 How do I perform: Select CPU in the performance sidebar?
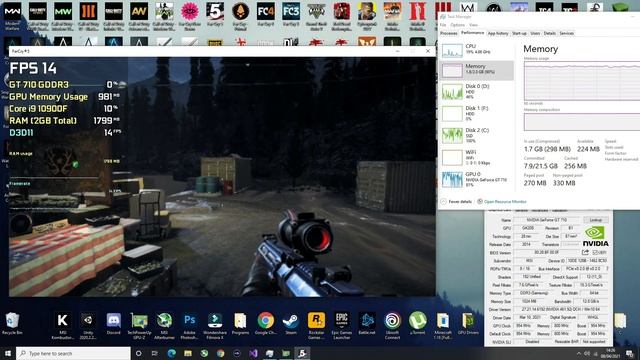[477, 50]
